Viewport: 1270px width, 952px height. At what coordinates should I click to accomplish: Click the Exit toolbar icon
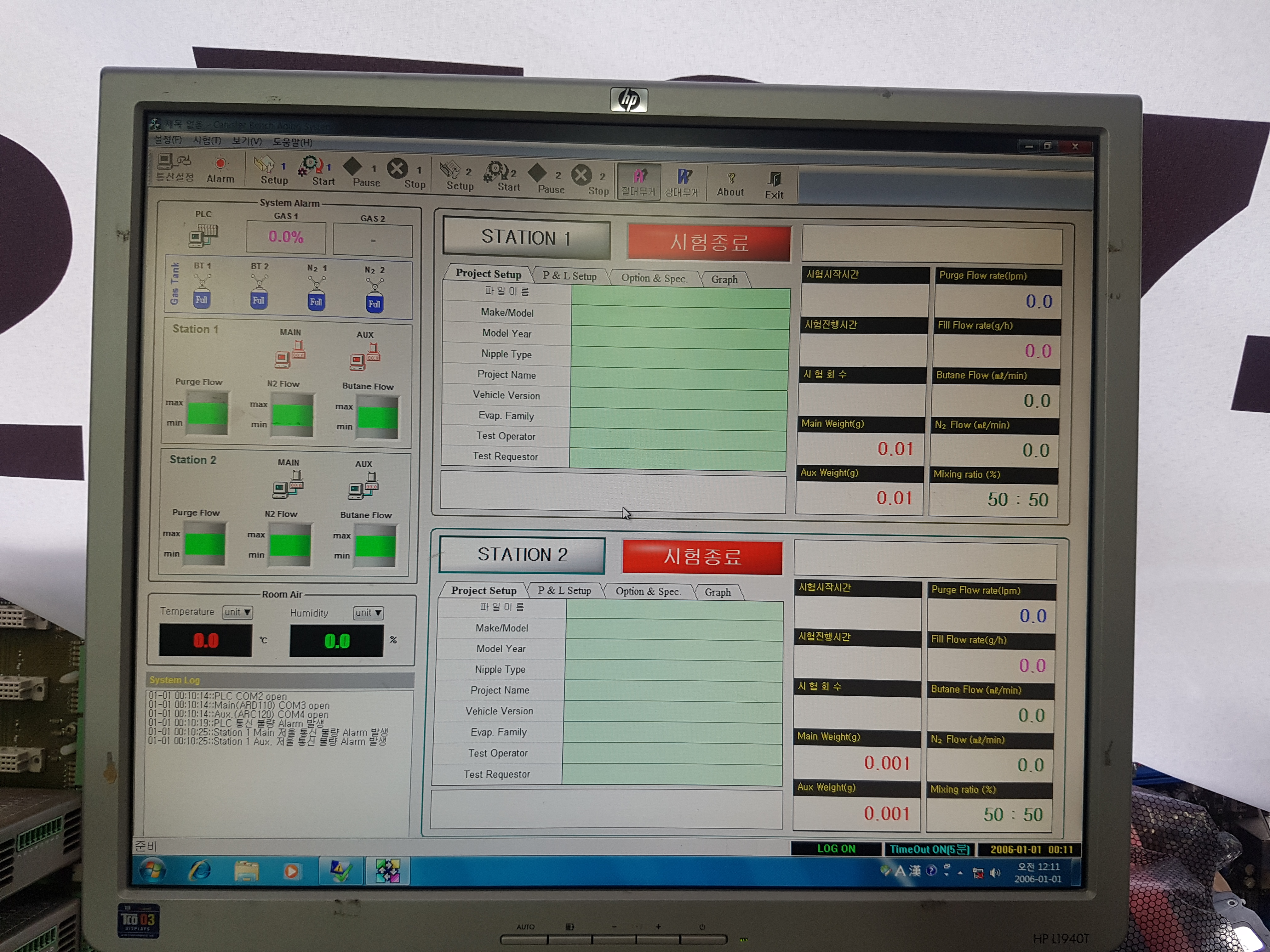coord(774,186)
